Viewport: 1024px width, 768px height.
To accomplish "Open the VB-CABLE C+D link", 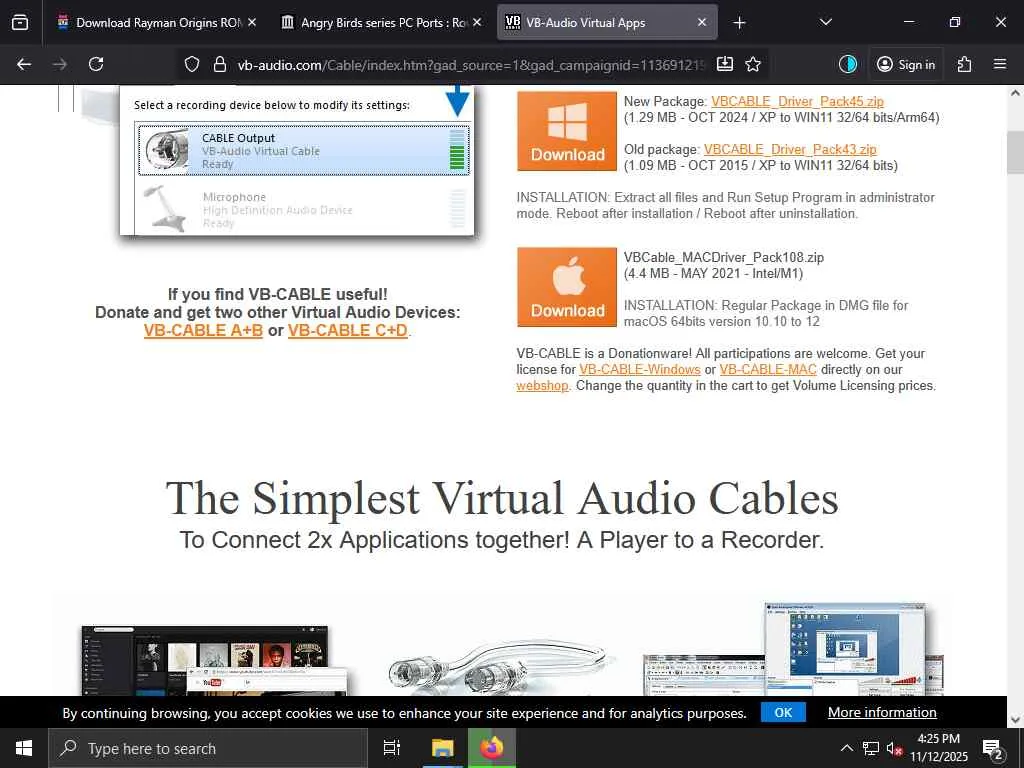I will click(x=347, y=330).
